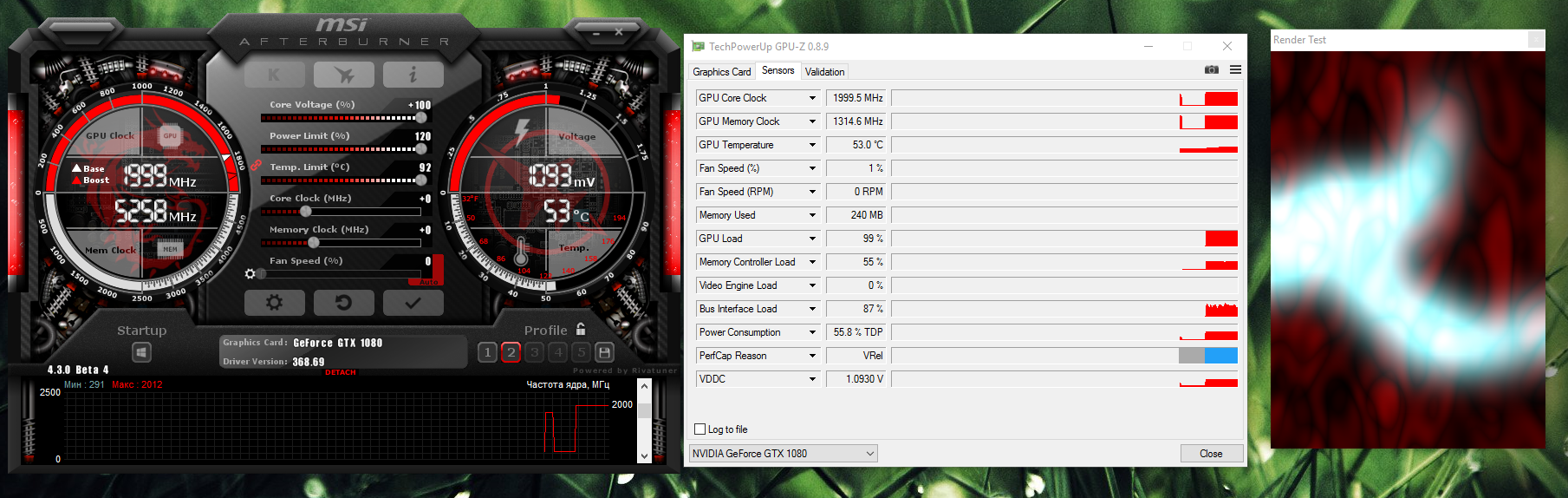Open fan speed settings gear icon
Image resolution: width=1568 pixels, height=498 pixels.
point(250,273)
